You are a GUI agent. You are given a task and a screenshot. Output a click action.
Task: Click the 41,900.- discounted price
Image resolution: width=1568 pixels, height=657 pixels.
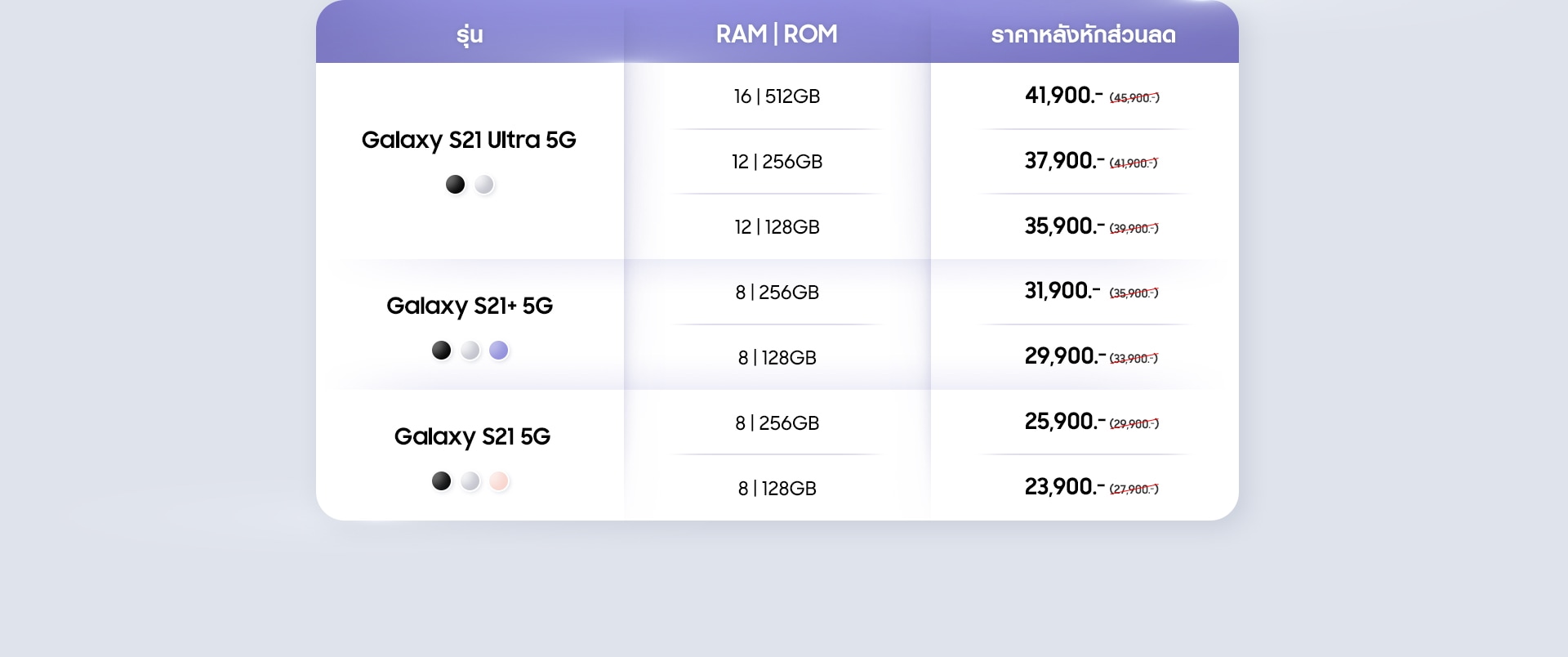click(x=1064, y=96)
